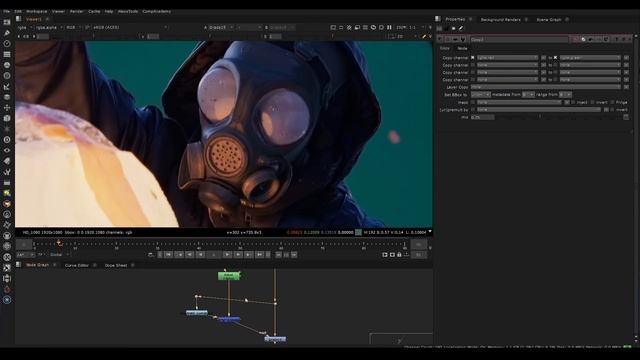The height and width of the screenshot is (360, 640).
Task: Open Global frame range dropdown on timeline
Action: 60,255
